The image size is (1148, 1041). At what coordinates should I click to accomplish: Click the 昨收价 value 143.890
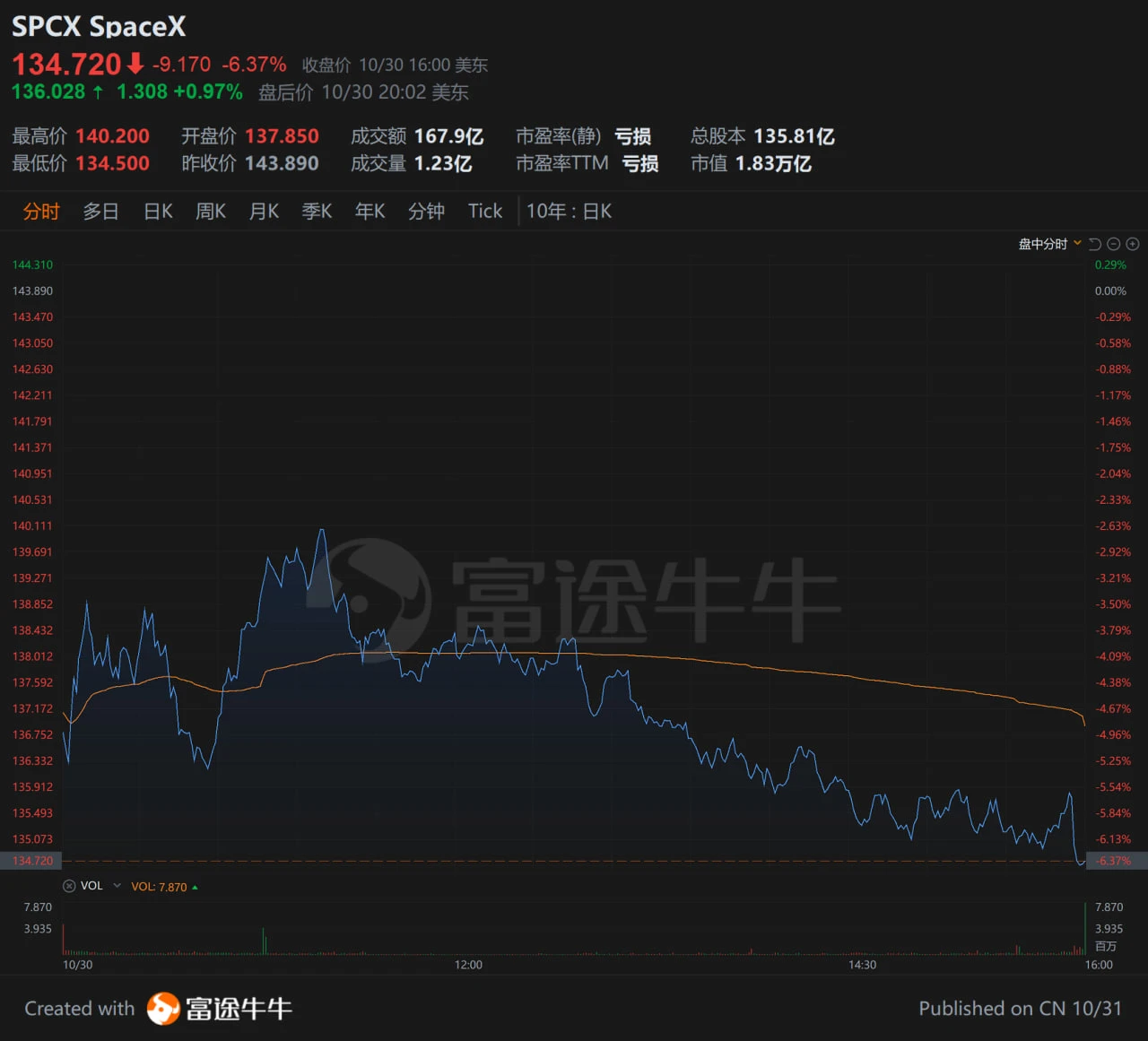point(282,163)
